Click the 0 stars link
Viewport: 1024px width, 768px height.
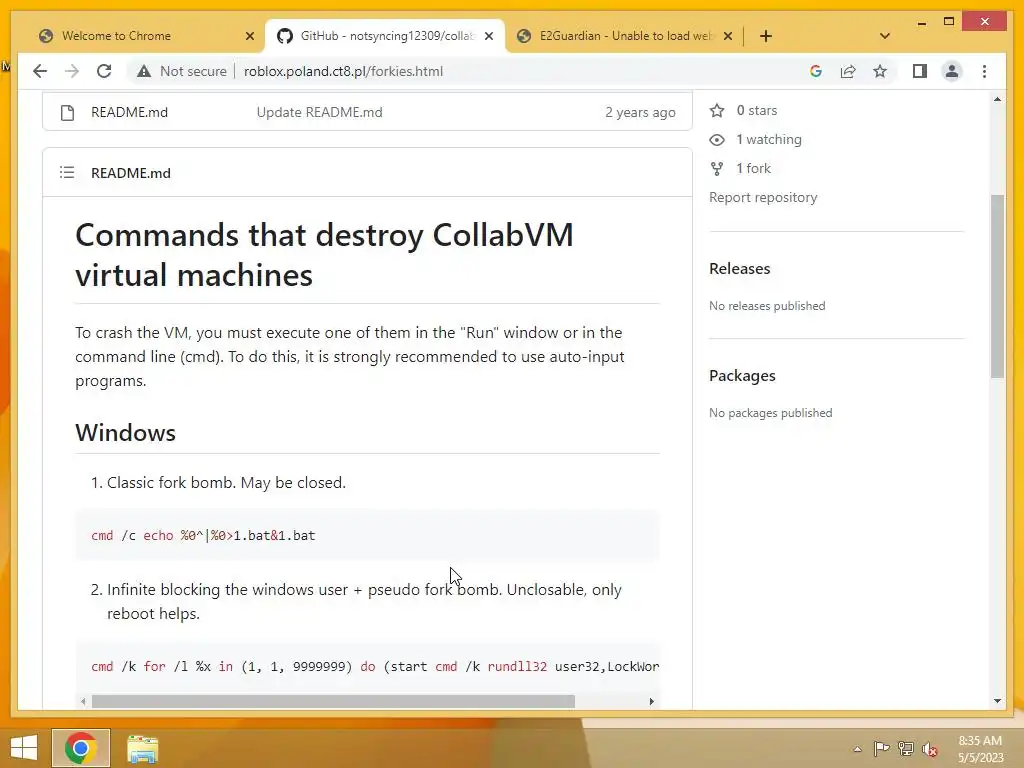(x=757, y=110)
